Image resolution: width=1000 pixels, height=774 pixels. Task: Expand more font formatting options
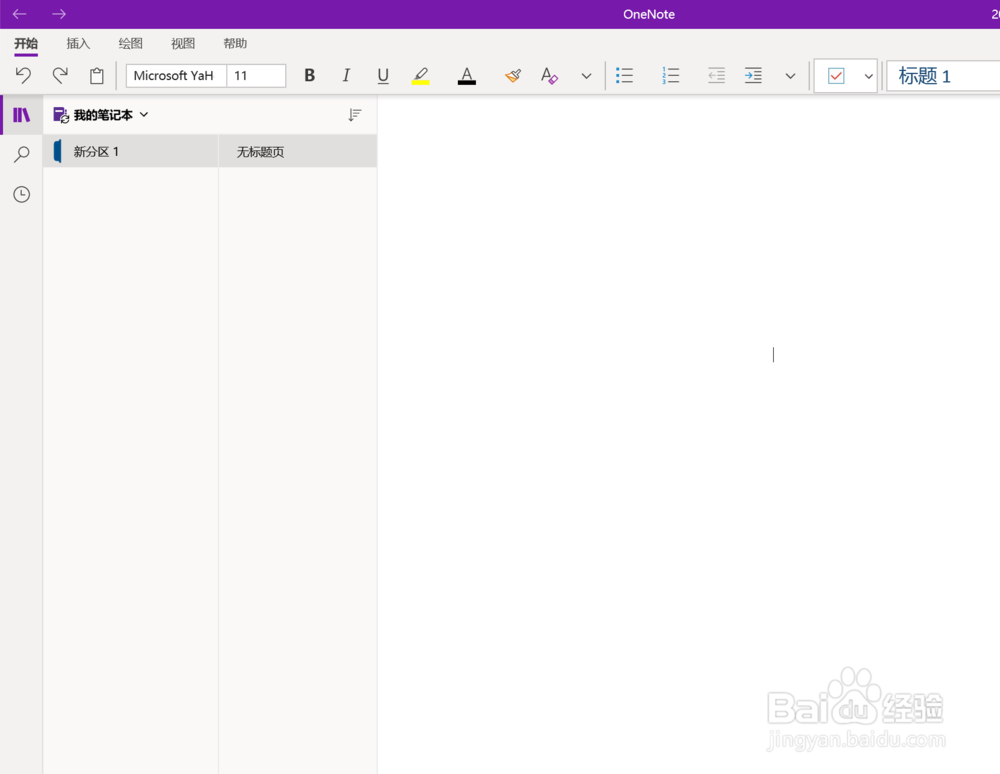point(586,76)
